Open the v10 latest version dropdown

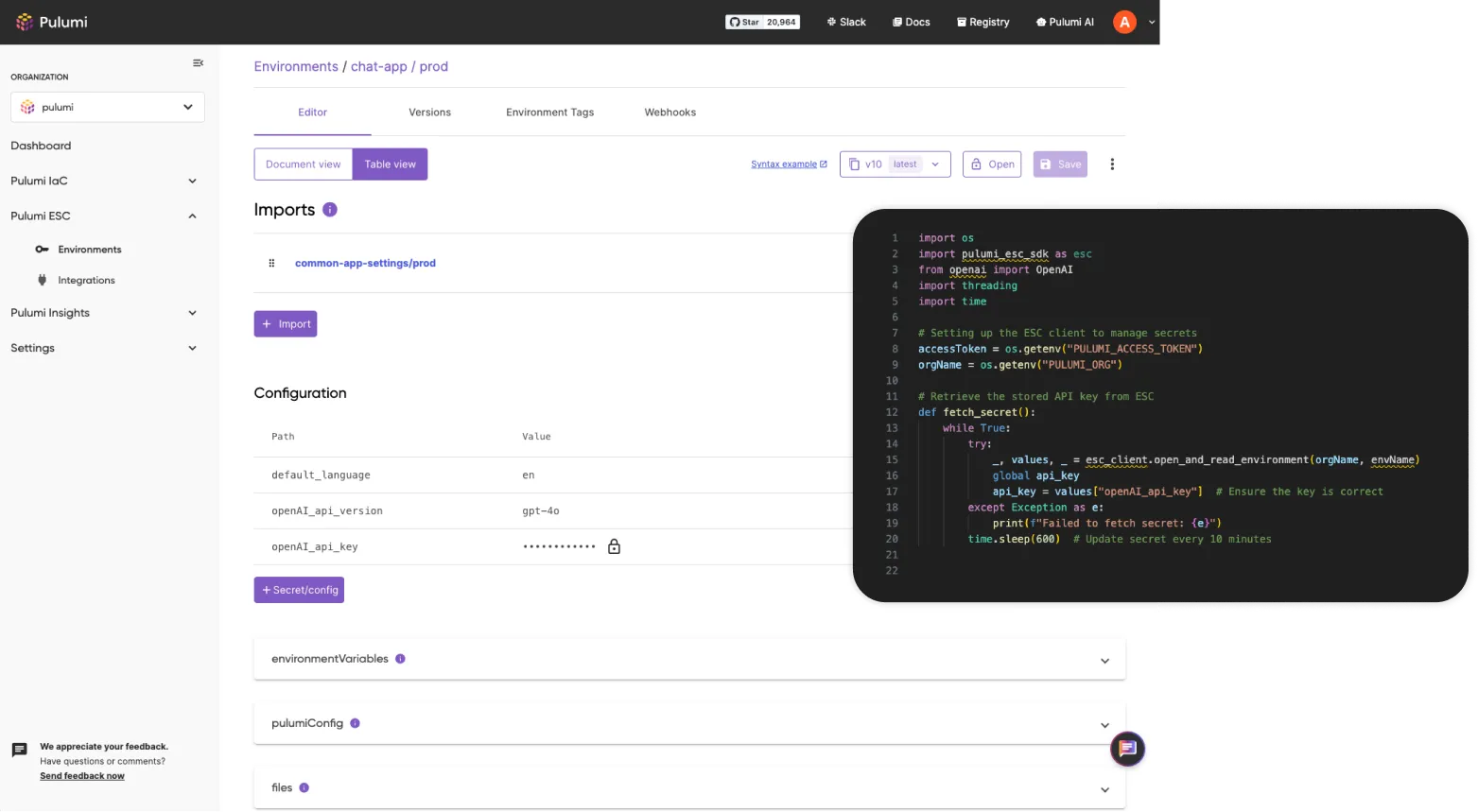(x=895, y=164)
